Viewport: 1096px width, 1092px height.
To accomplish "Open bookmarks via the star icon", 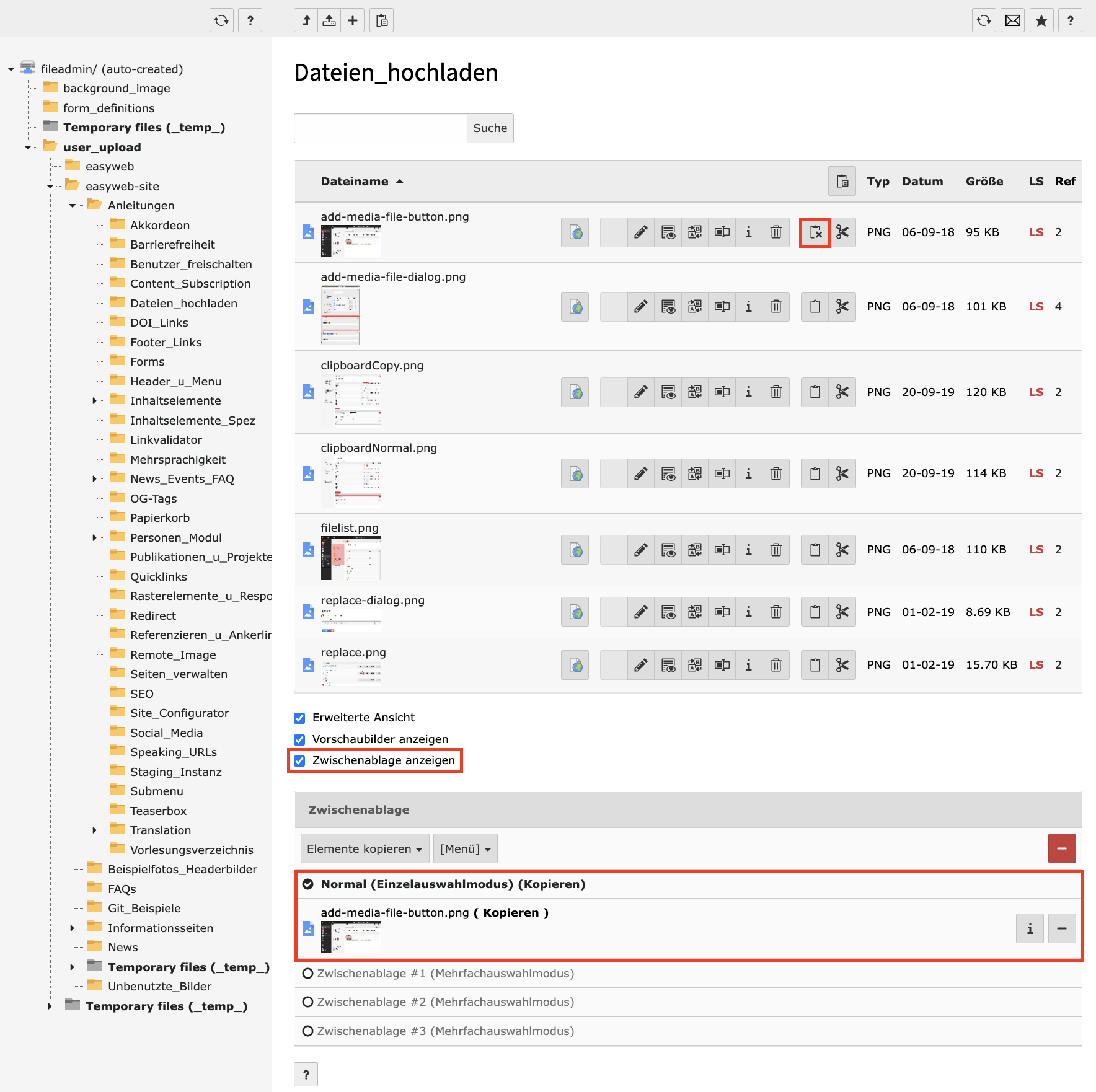I will 1041,20.
